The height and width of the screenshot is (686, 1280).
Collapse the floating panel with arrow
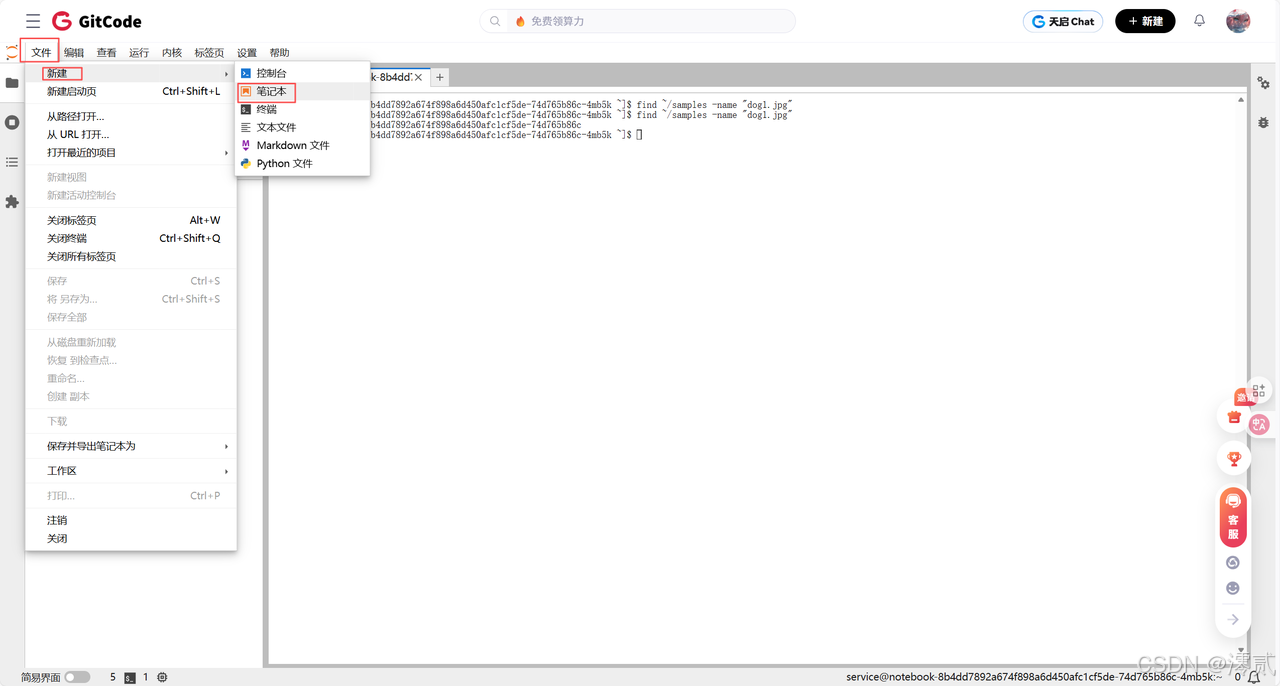[x=1233, y=619]
